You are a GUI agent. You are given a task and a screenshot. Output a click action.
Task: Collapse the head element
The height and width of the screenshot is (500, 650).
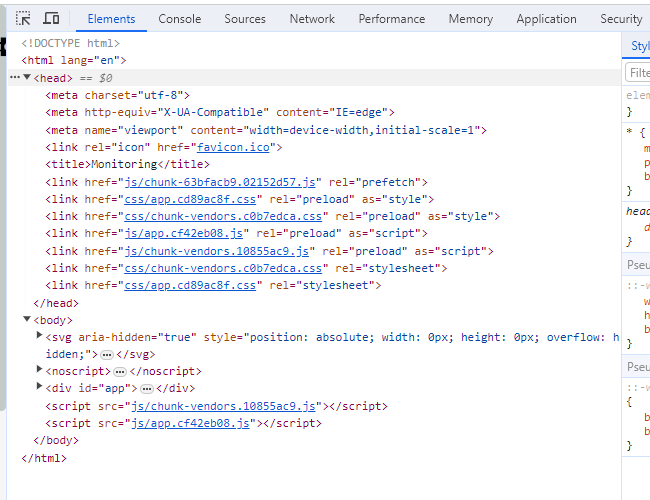coord(27,77)
